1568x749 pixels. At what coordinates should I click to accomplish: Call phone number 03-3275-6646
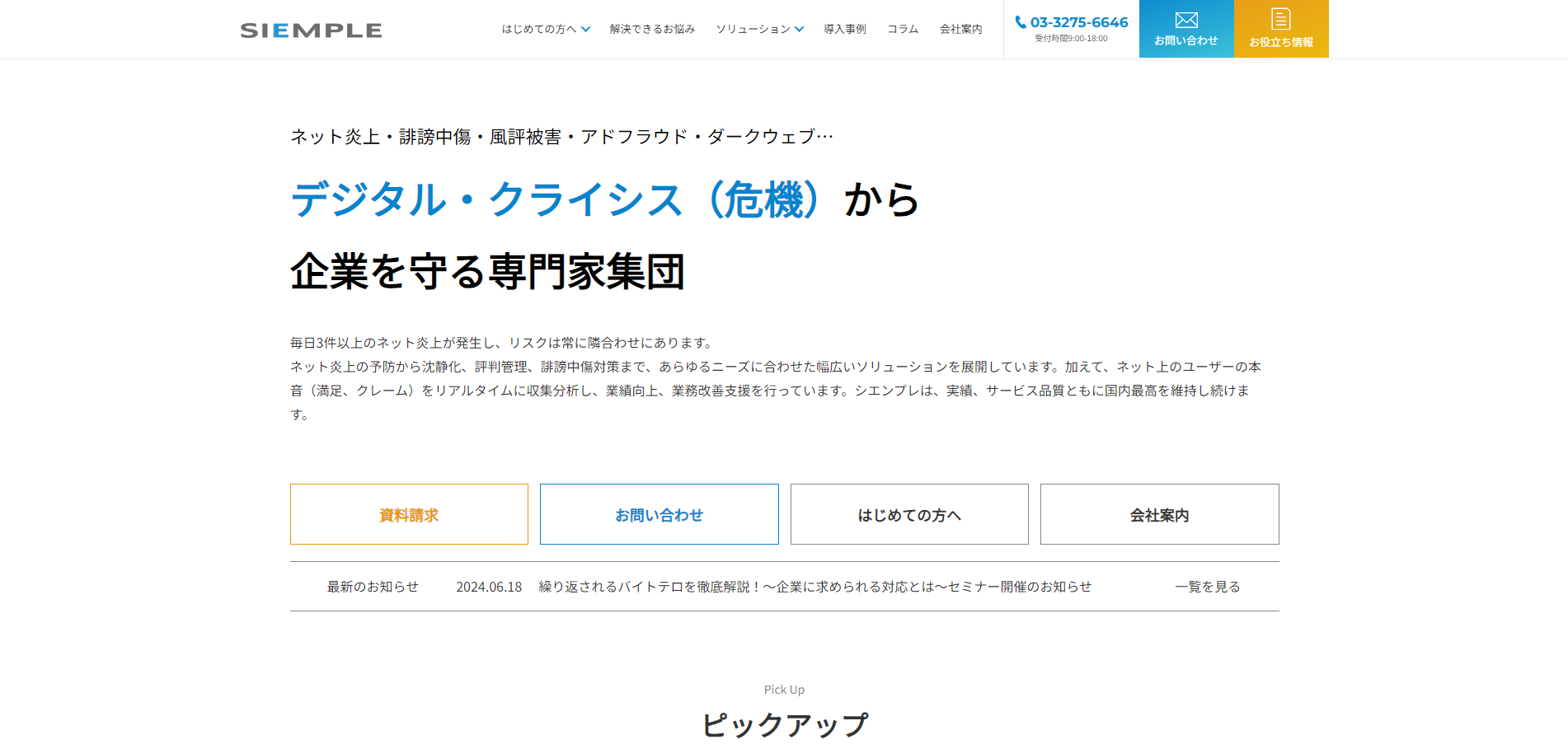coord(1079,22)
